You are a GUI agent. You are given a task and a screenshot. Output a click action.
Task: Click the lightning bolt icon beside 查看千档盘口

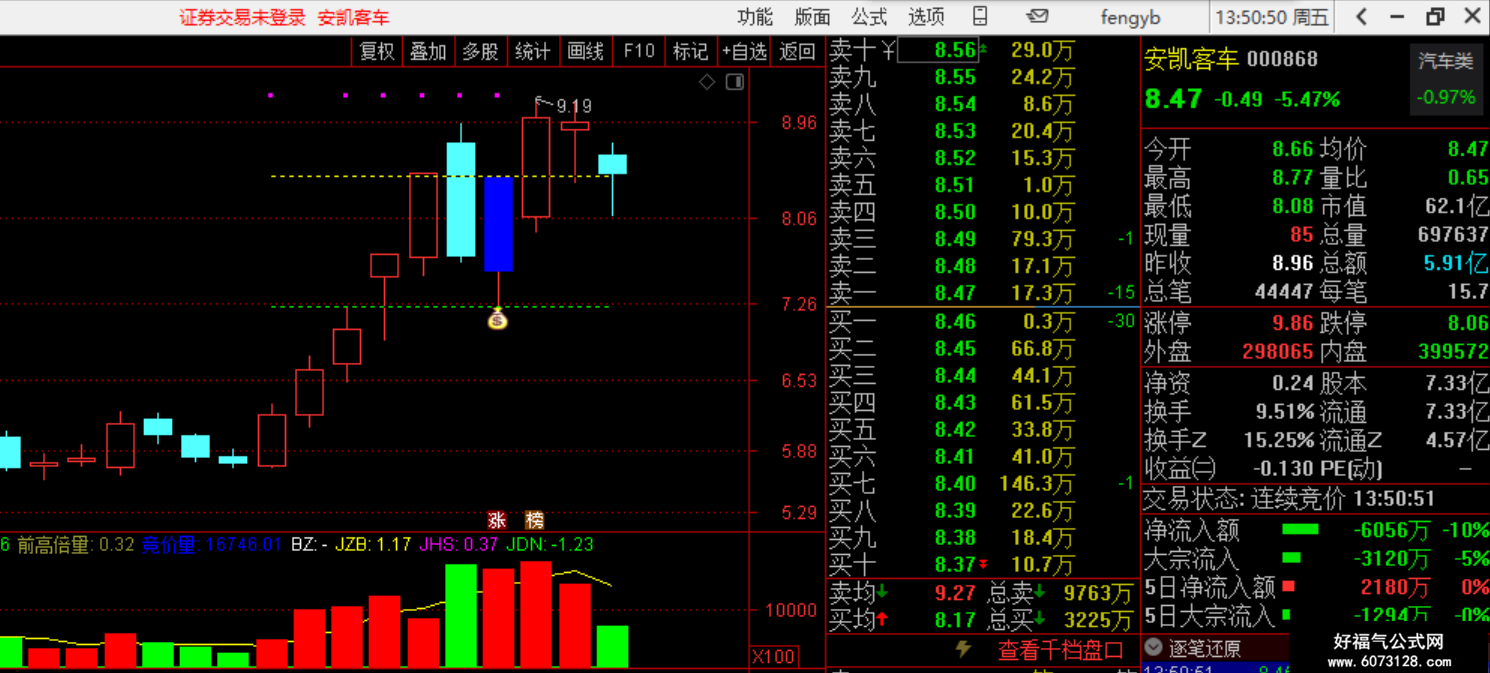click(963, 649)
